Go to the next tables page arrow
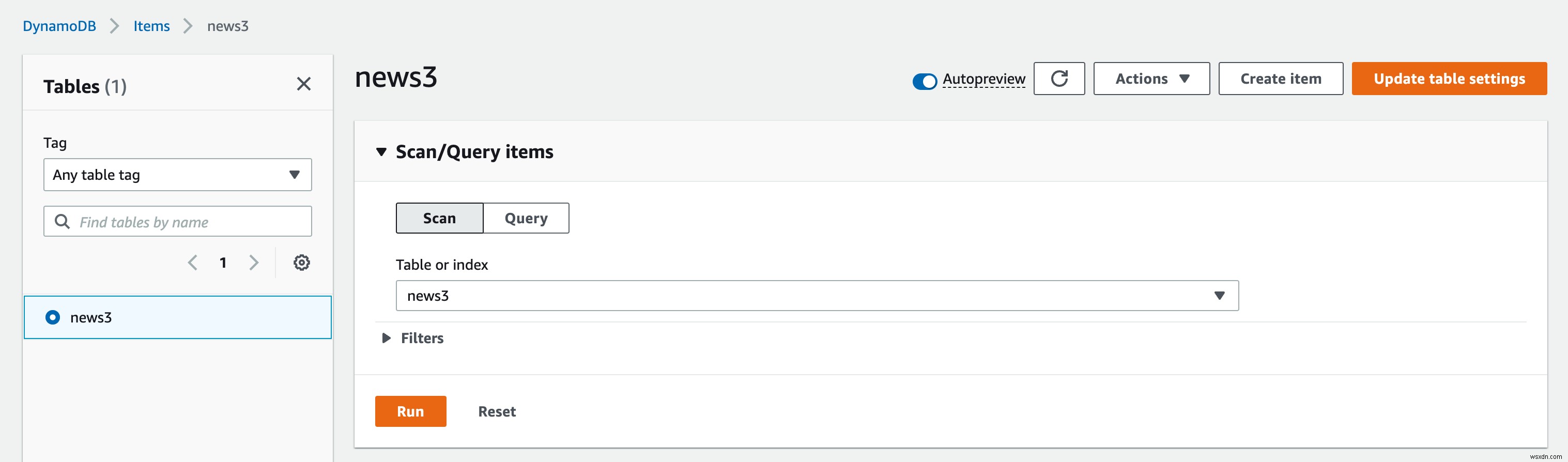 (x=254, y=263)
